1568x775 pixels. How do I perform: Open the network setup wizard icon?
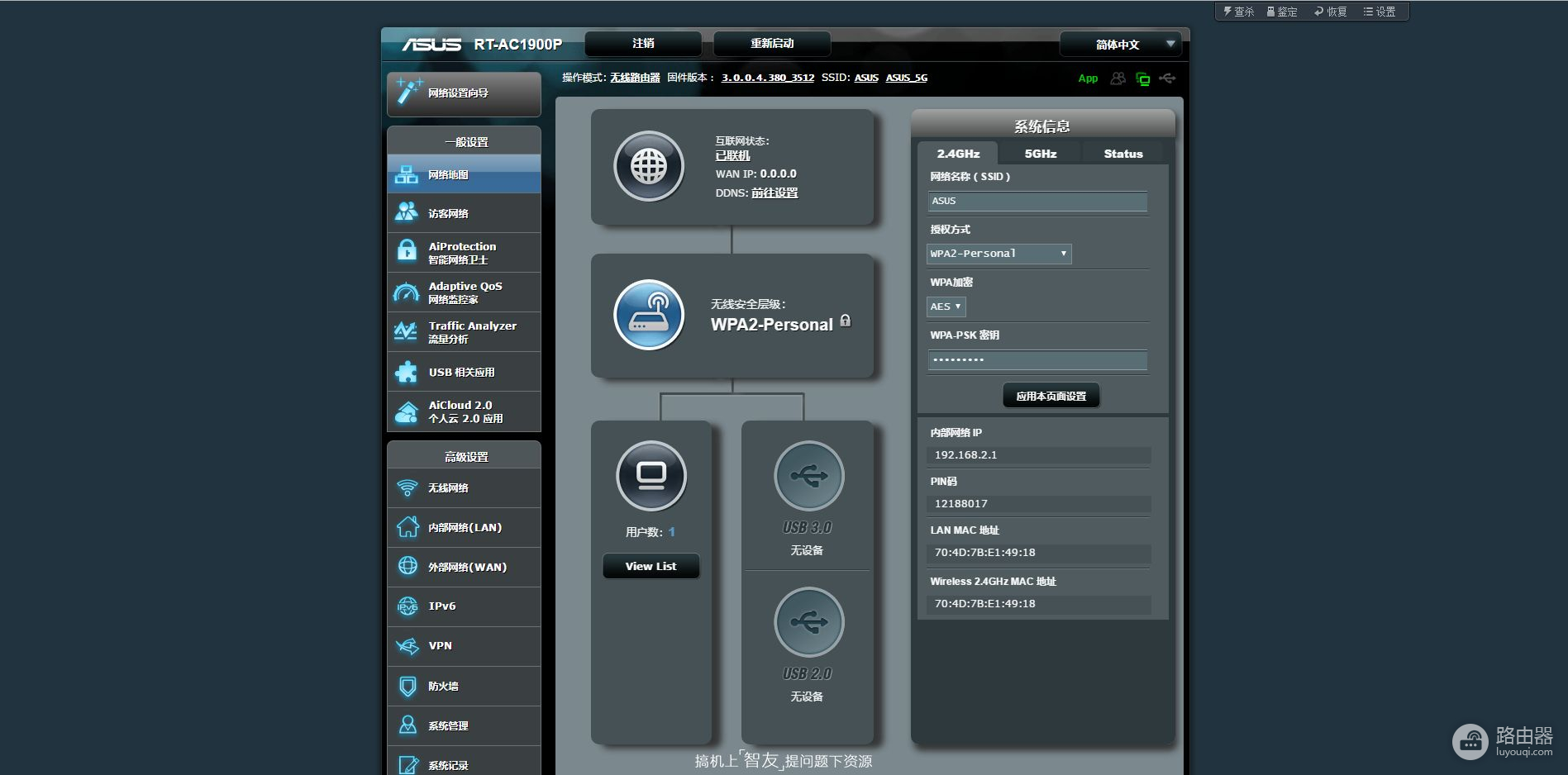[x=409, y=91]
